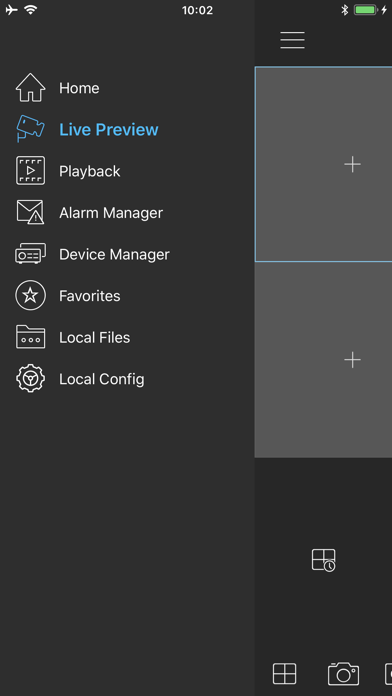The image size is (392, 696).
Task: Tap the Wi-Fi status icon
Action: click(31, 9)
